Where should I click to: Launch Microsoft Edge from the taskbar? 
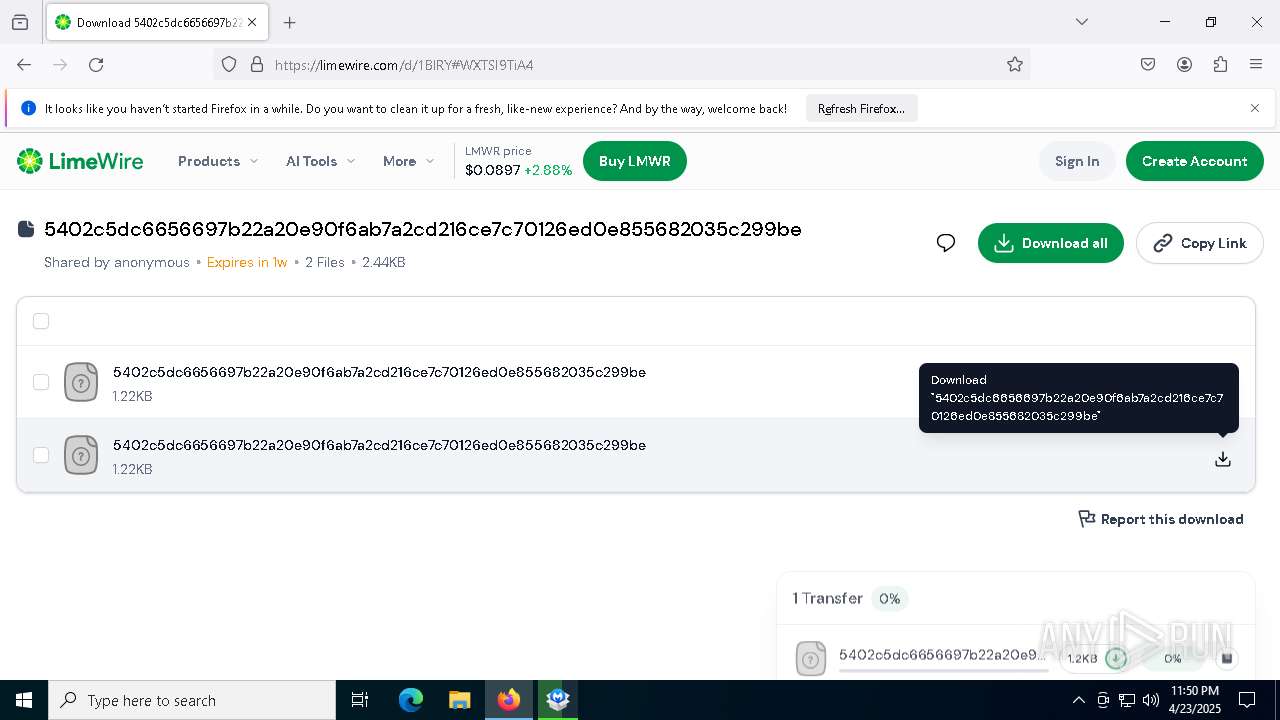tap(411, 700)
